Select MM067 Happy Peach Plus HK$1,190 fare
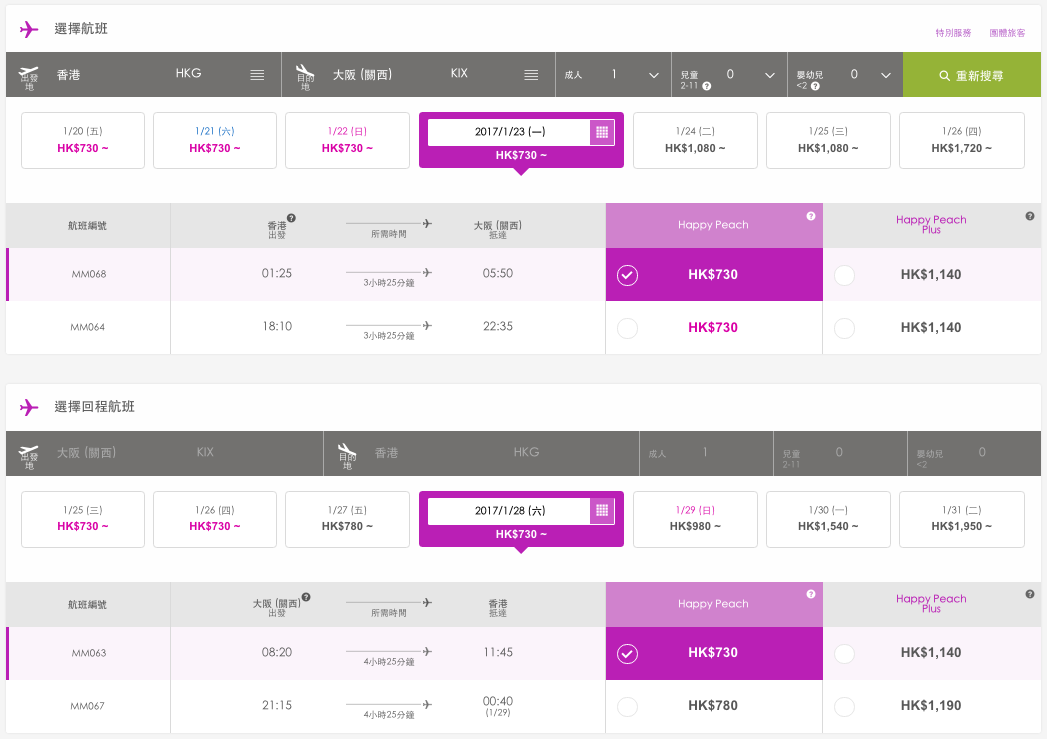The width and height of the screenshot is (1047, 739). 931,706
